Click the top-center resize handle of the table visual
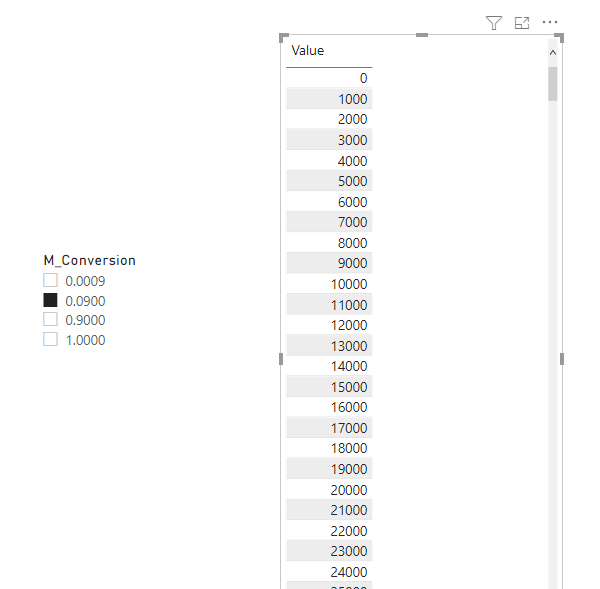This screenshot has width=600, height=589. [x=422, y=35]
